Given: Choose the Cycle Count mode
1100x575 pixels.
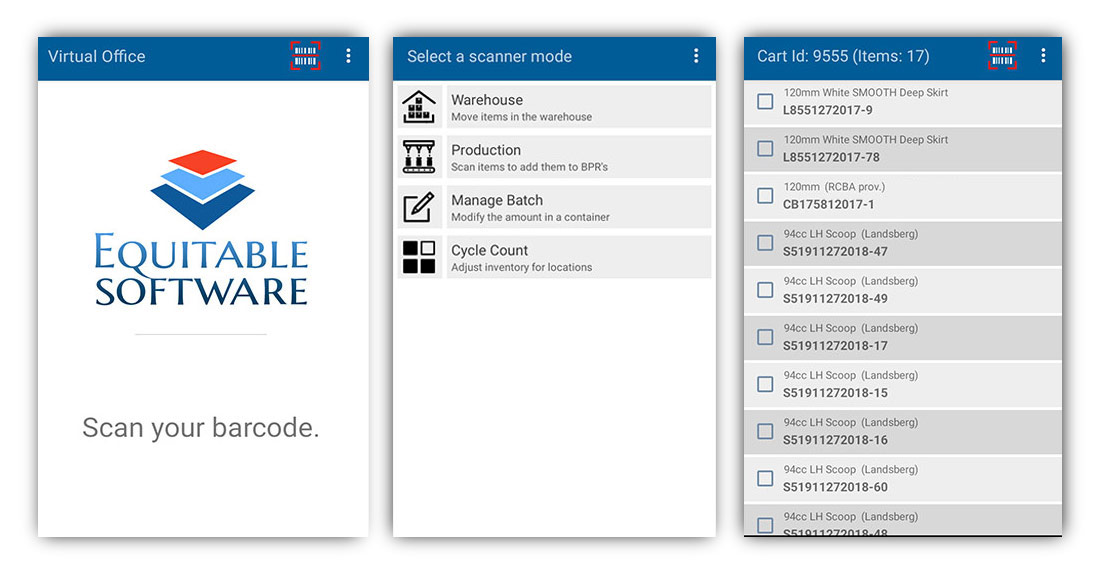Looking at the screenshot, I should 554,257.
